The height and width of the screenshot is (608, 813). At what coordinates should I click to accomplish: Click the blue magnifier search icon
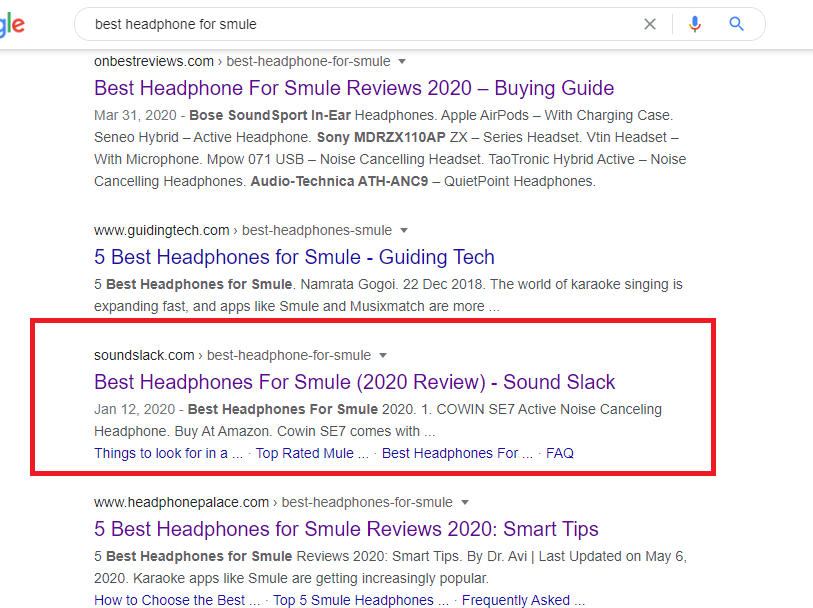click(736, 24)
